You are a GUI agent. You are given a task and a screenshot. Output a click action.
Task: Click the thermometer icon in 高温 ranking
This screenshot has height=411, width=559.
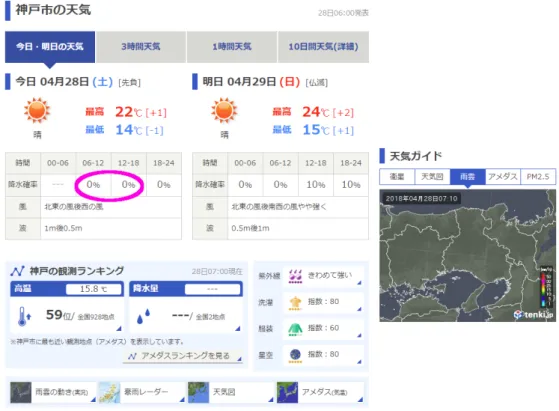tap(24, 316)
